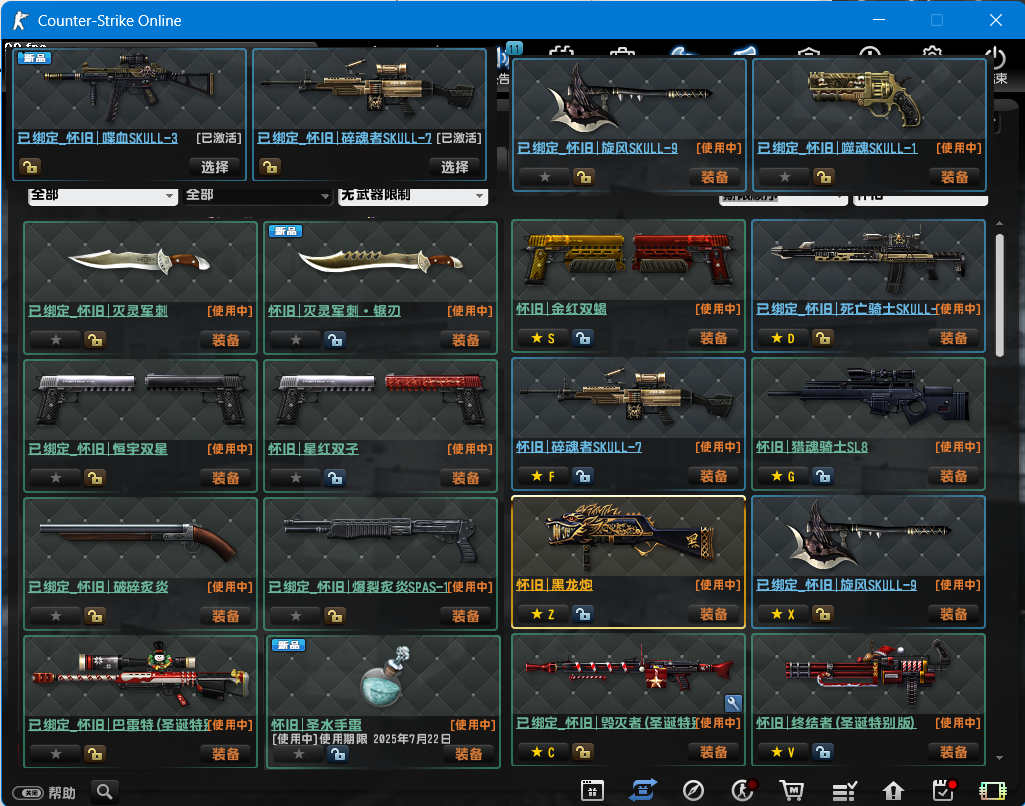Toggle the star V favorite on 终结者

click(x=783, y=752)
